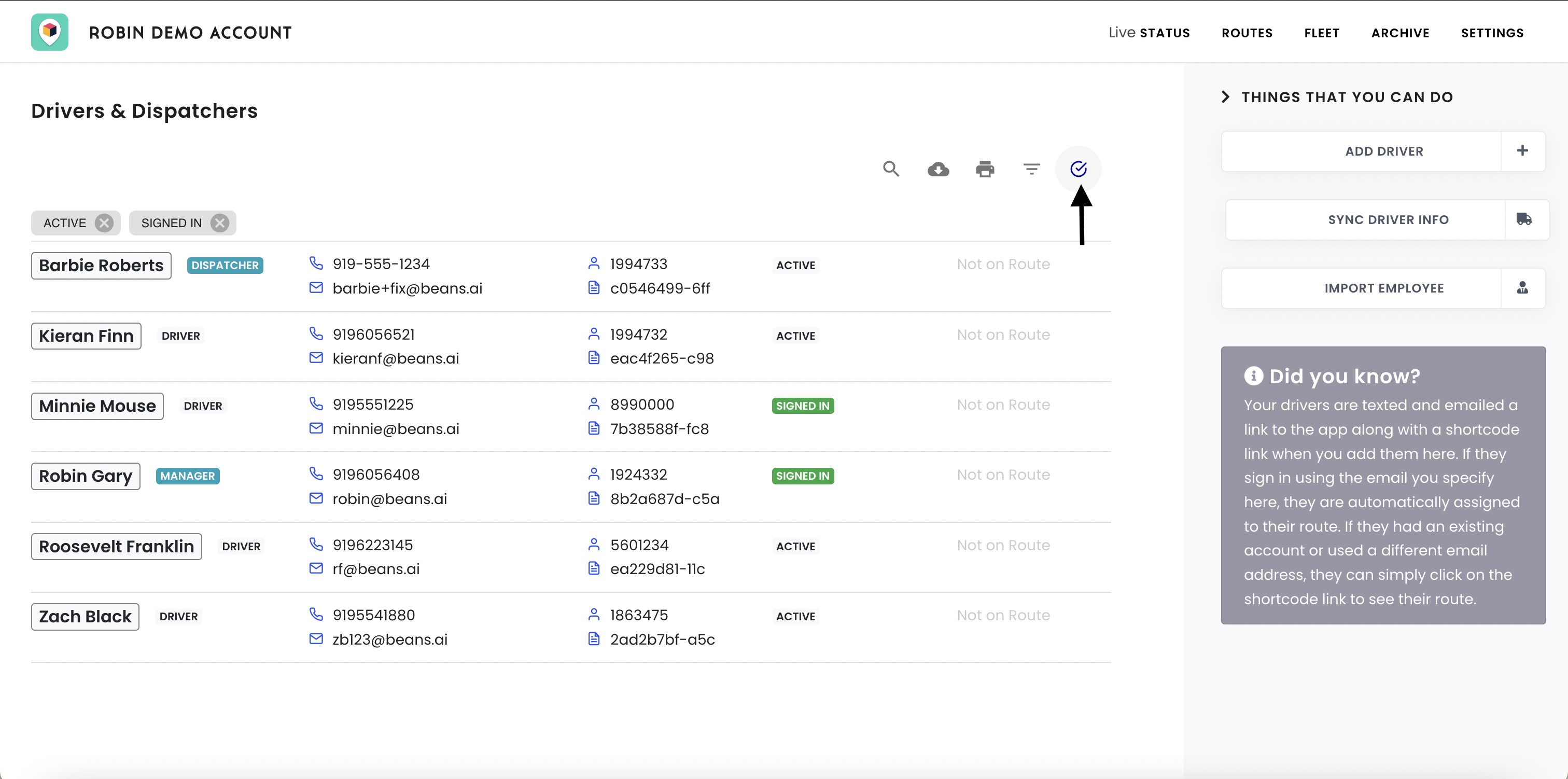Click the ID 1863475
Image resolution: width=1568 pixels, height=779 pixels.
638,615
